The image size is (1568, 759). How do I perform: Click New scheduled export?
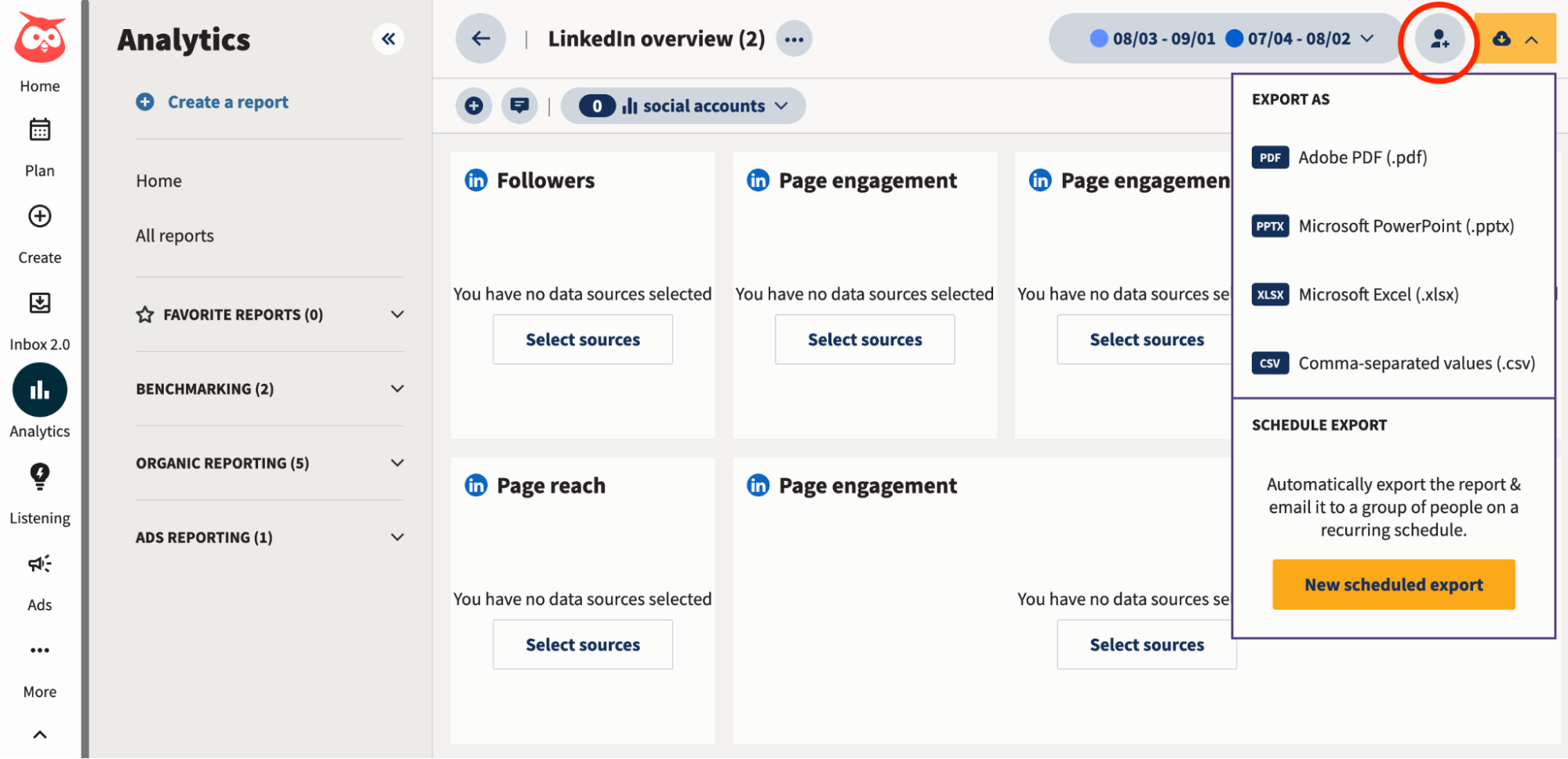1393,584
